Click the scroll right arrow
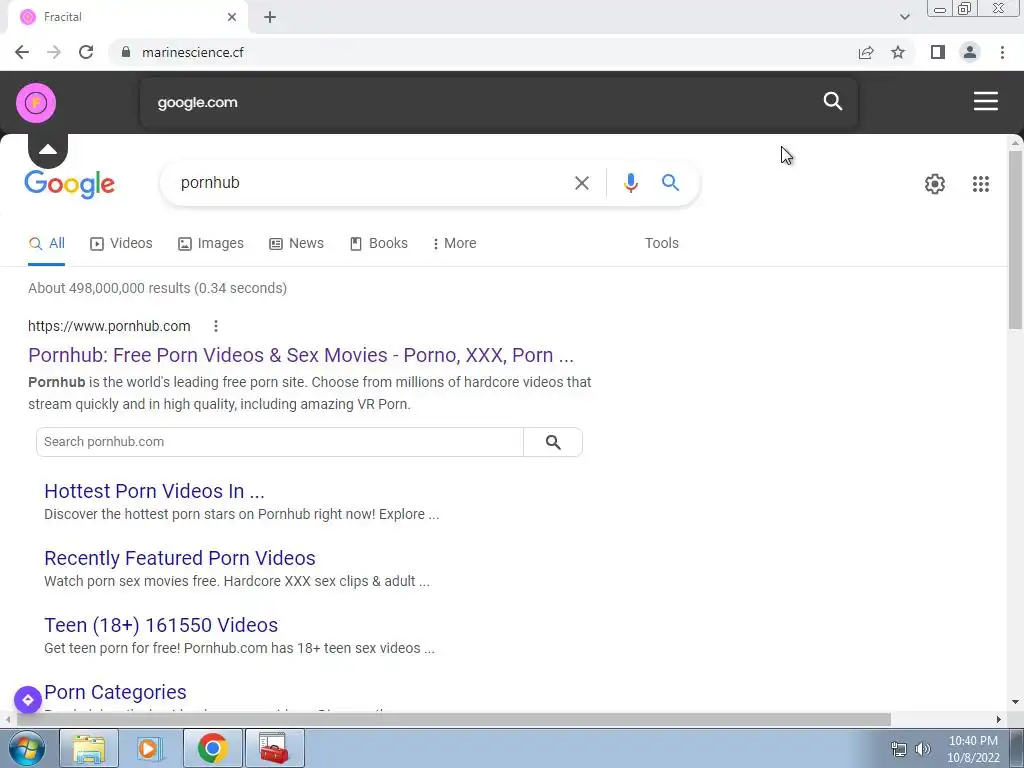 point(999,719)
